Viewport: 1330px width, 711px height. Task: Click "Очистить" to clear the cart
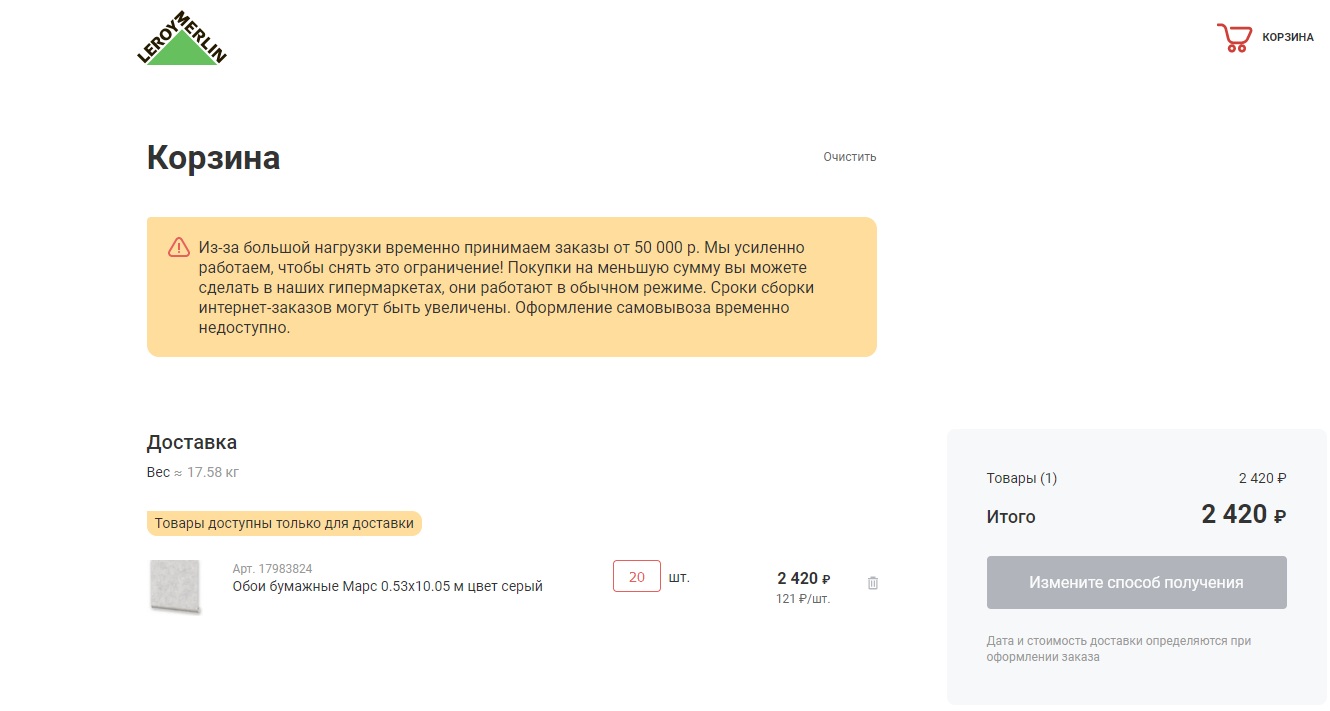tap(849, 157)
